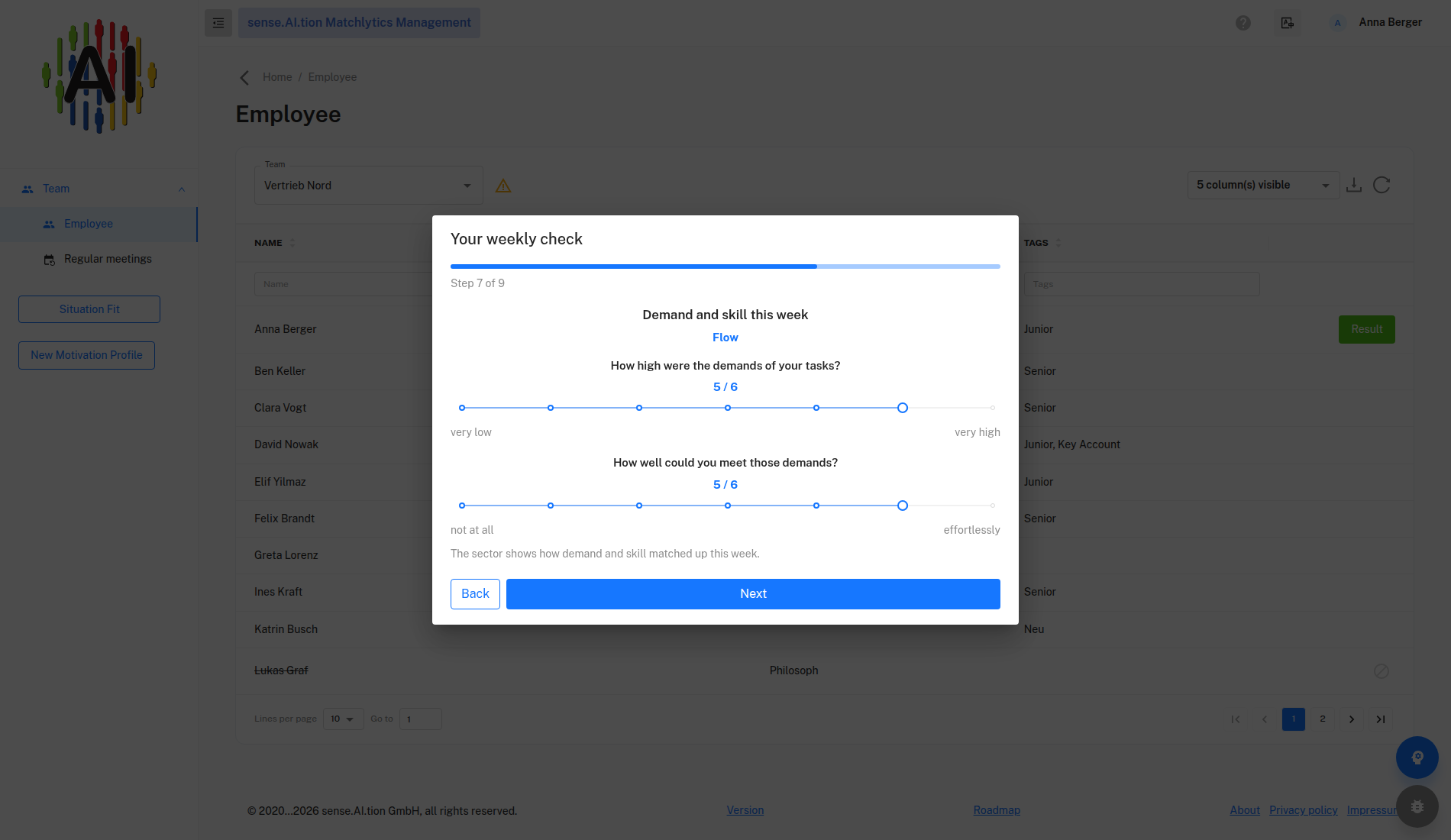
Task: Click 'Junior, Key Account' tags cell
Action: (x=1072, y=444)
